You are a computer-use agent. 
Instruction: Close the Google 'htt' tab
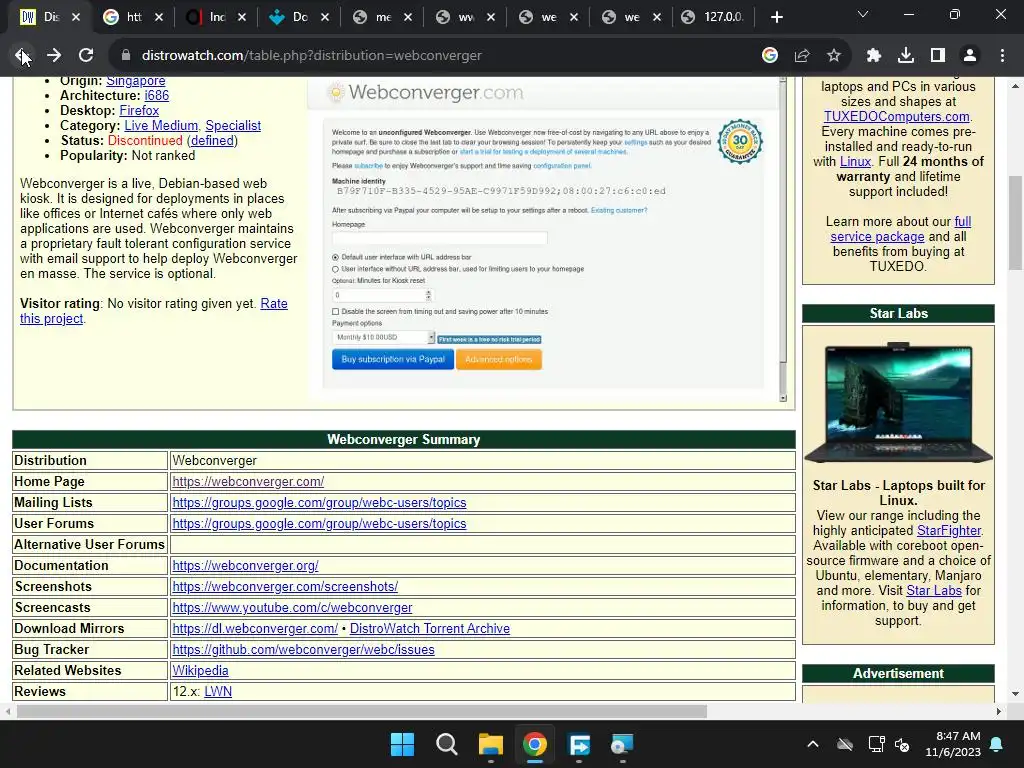tap(159, 17)
